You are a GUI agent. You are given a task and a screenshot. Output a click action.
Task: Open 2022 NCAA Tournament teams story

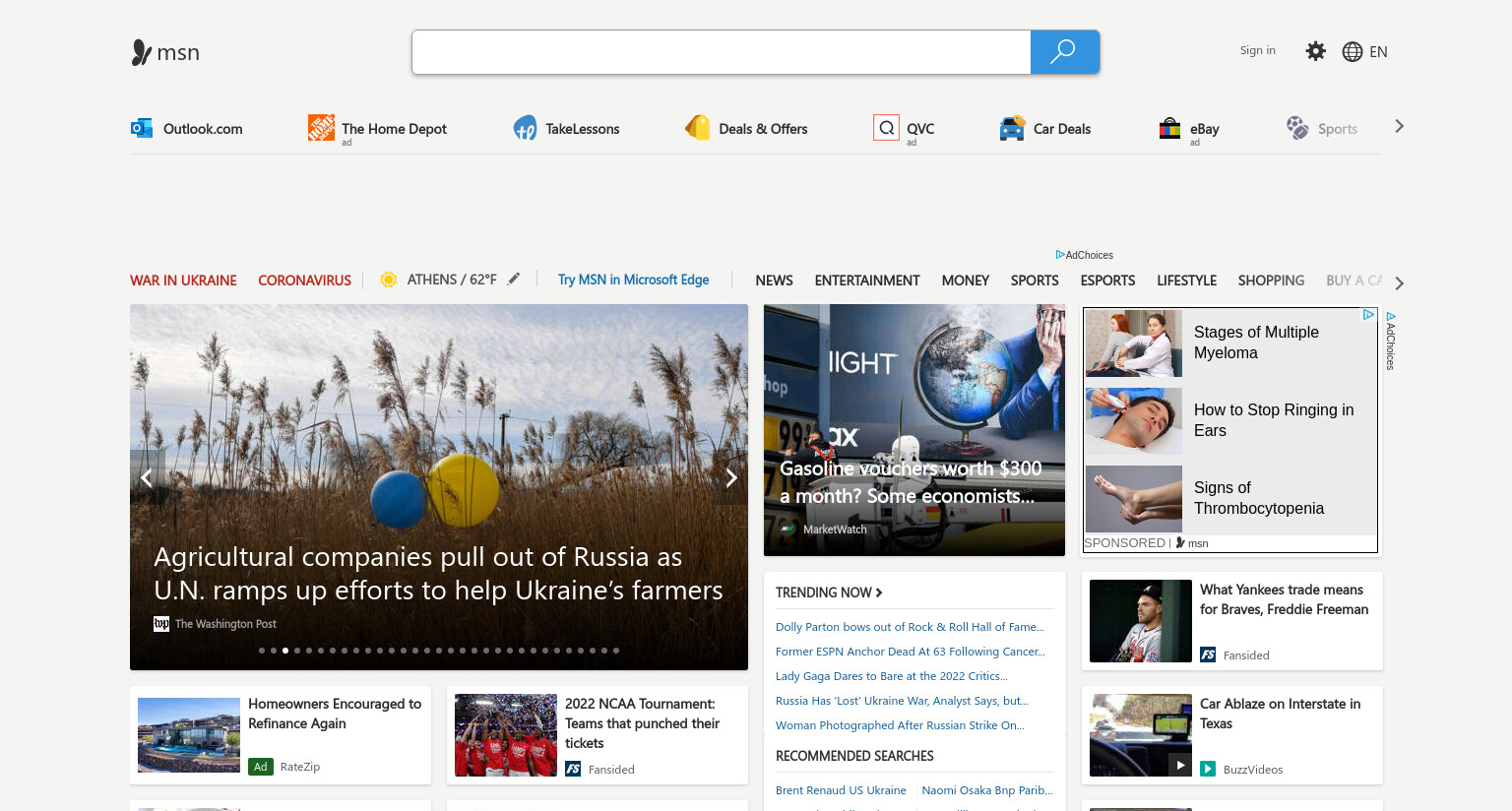598,735
